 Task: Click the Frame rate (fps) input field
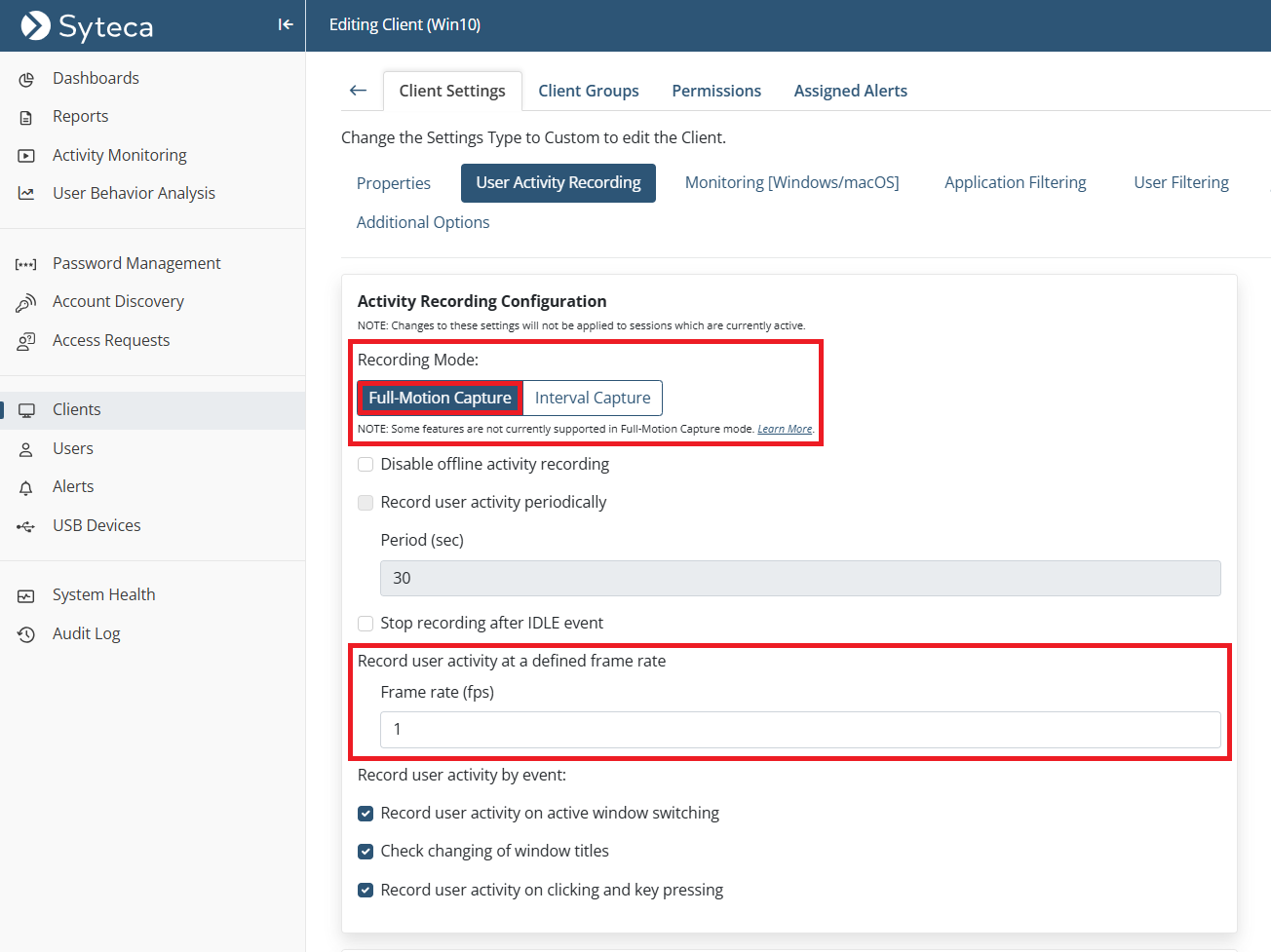point(799,730)
